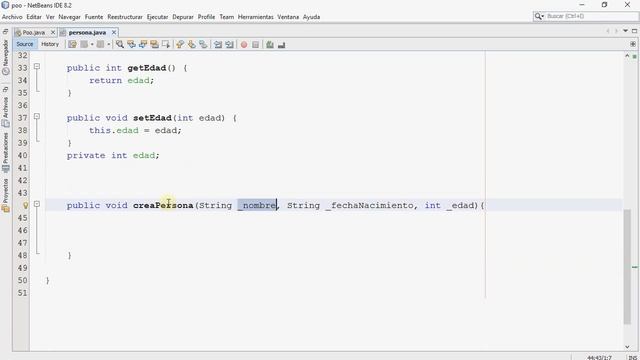Switch to the Poo.java tab

[33, 32]
